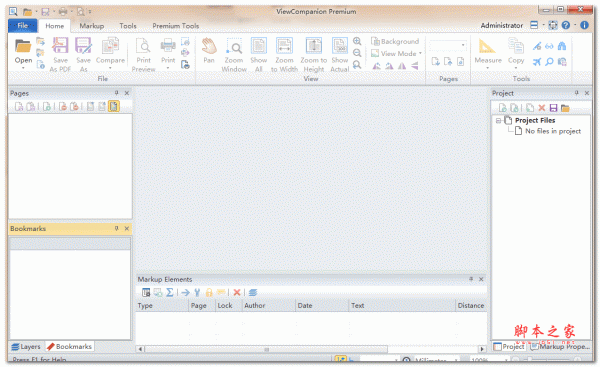
Task: Click the zoom previous magnifier icon
Action: pos(357,65)
